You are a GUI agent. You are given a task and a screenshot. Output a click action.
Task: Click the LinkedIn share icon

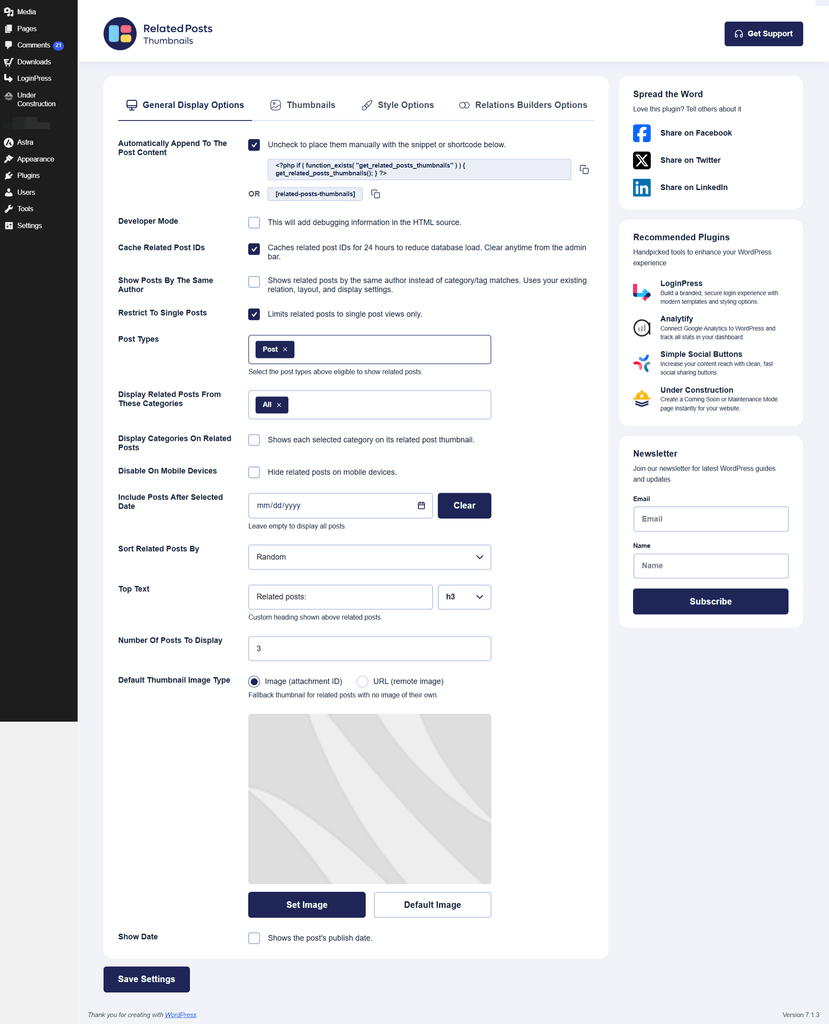pos(642,188)
